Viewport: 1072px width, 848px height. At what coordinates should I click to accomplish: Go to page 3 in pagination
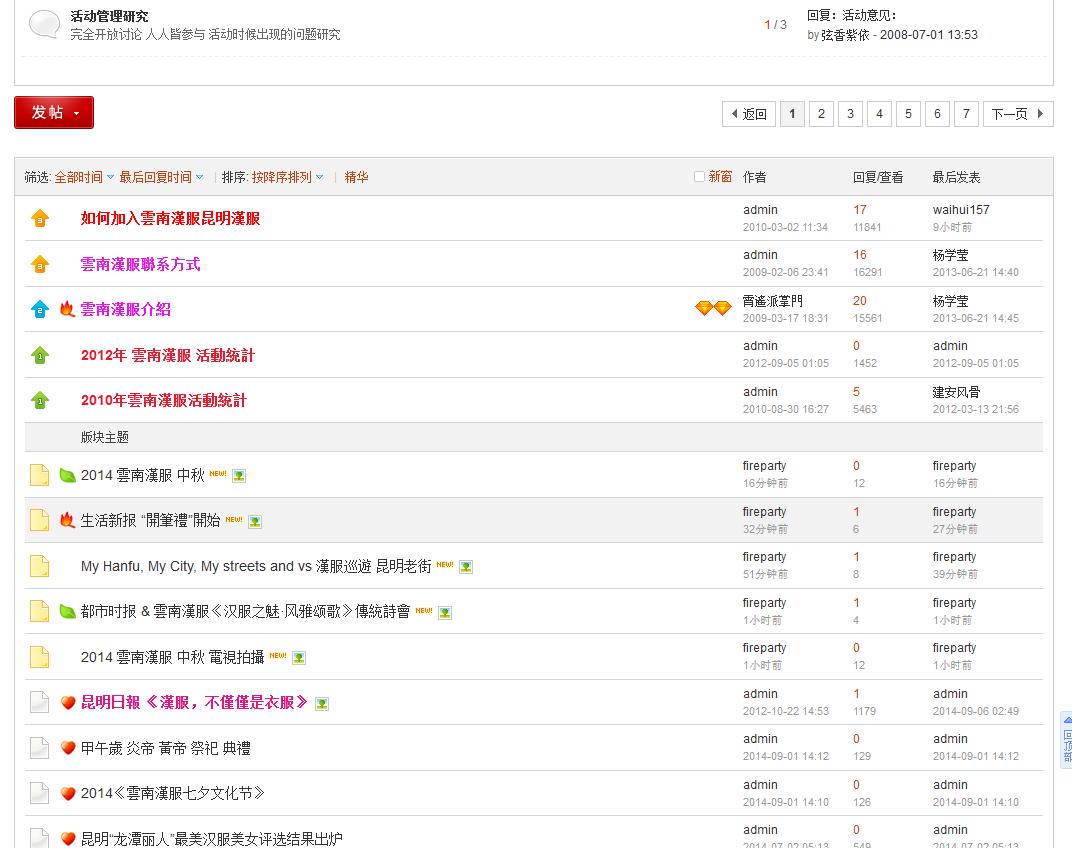(850, 114)
